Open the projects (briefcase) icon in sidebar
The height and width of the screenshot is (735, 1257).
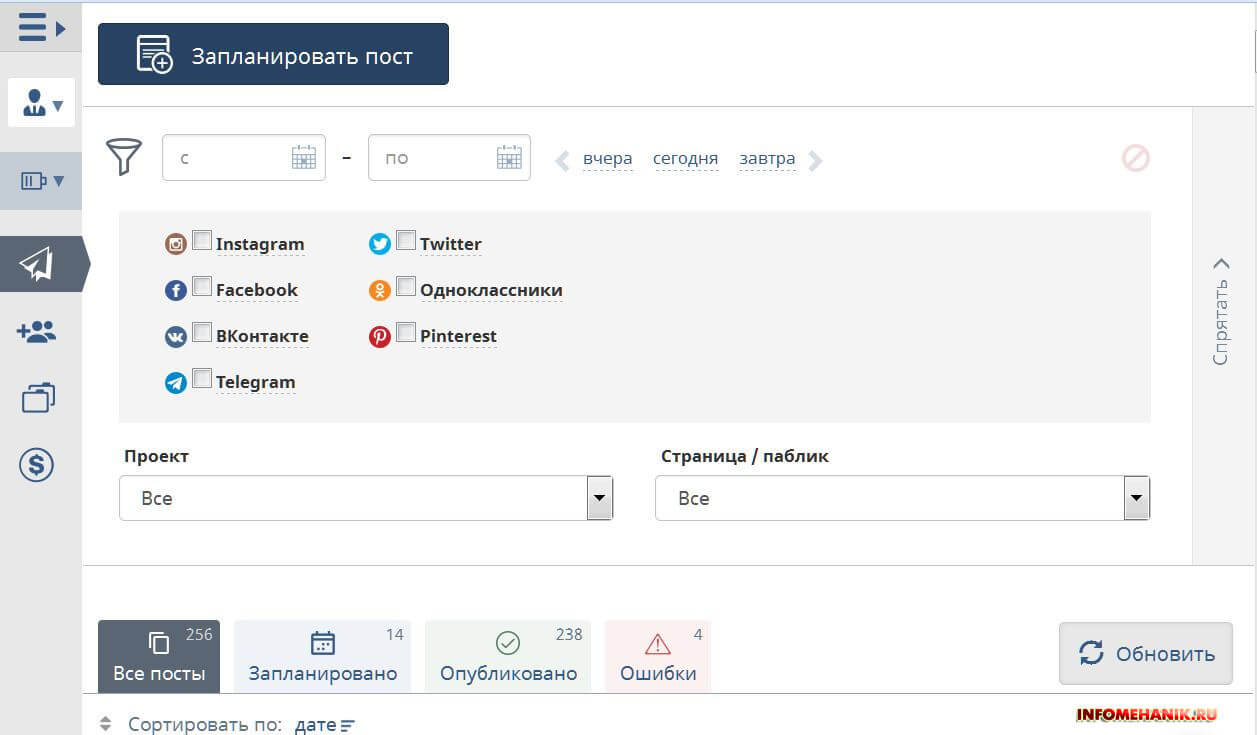(x=36, y=397)
